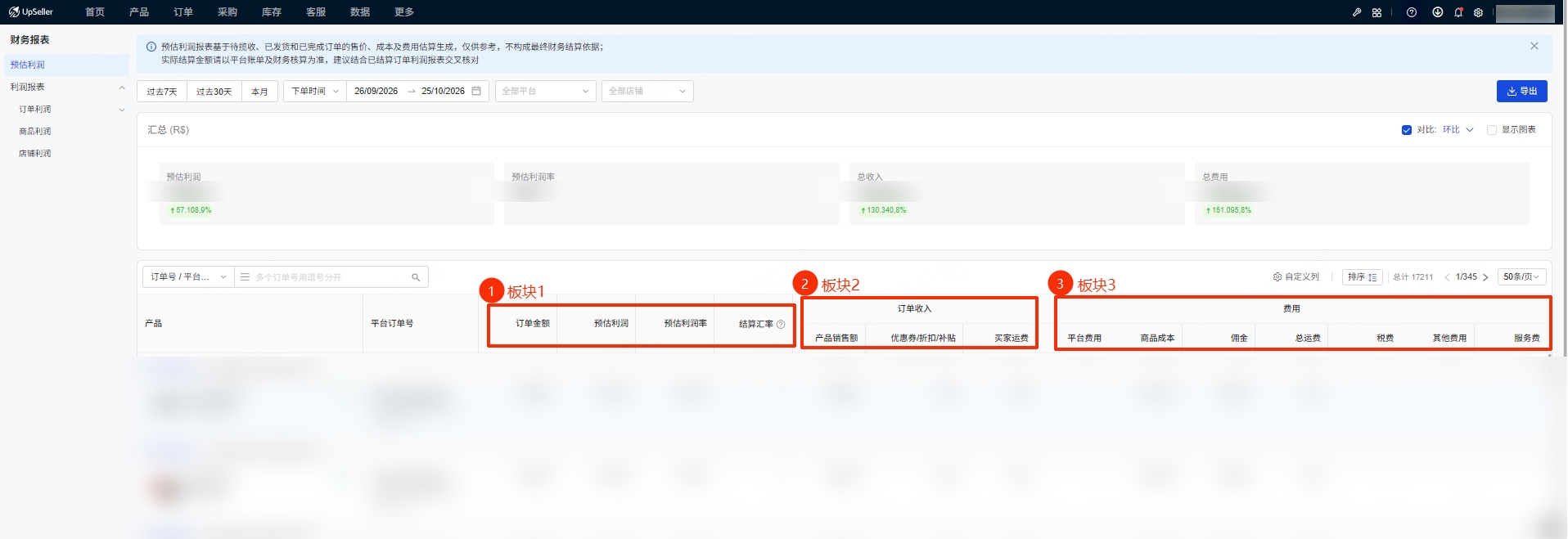The width and height of the screenshot is (1568, 539).
Task: Click the 过去30天 quick range button
Action: (214, 92)
